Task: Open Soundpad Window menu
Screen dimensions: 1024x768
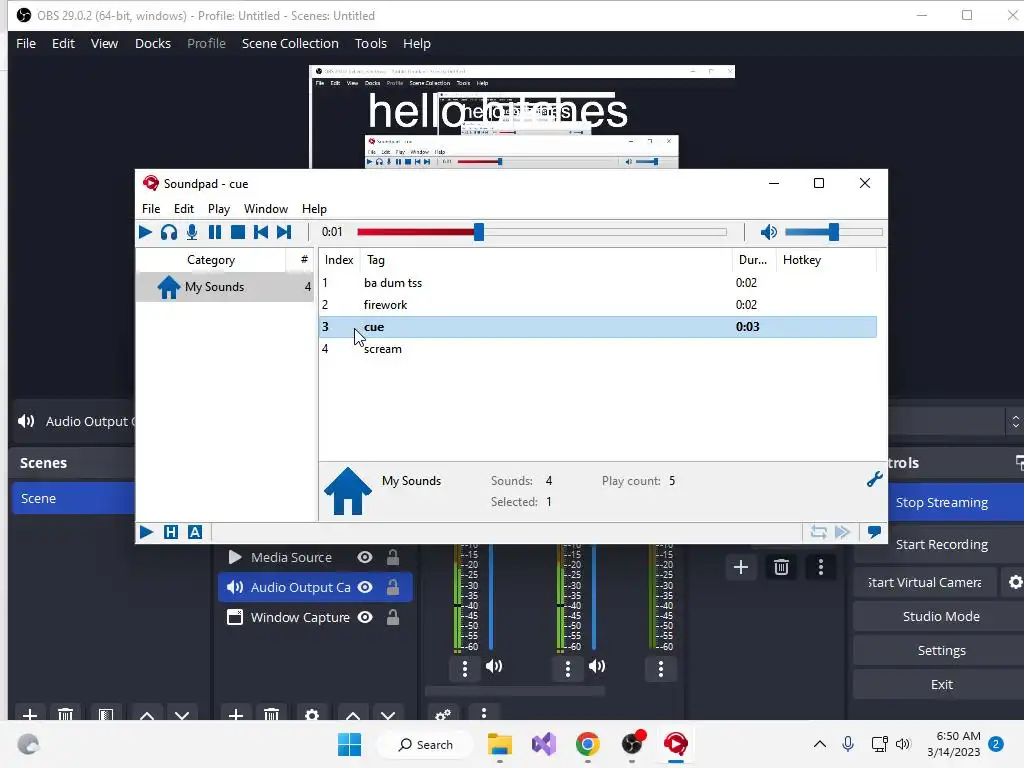Action: click(x=266, y=209)
